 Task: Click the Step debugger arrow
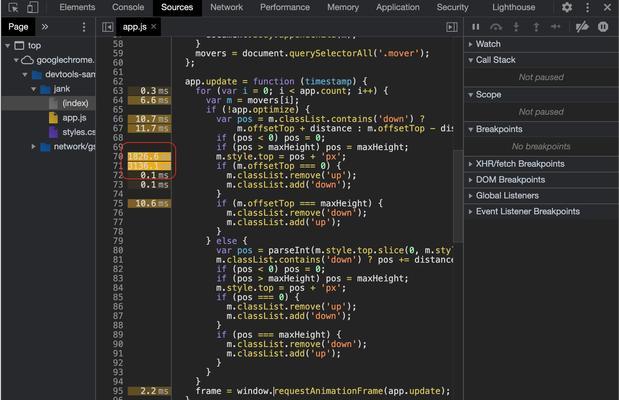point(555,26)
